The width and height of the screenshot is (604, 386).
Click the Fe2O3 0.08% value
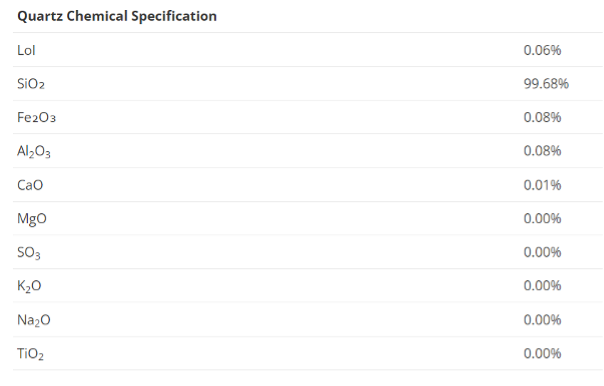coord(542,117)
